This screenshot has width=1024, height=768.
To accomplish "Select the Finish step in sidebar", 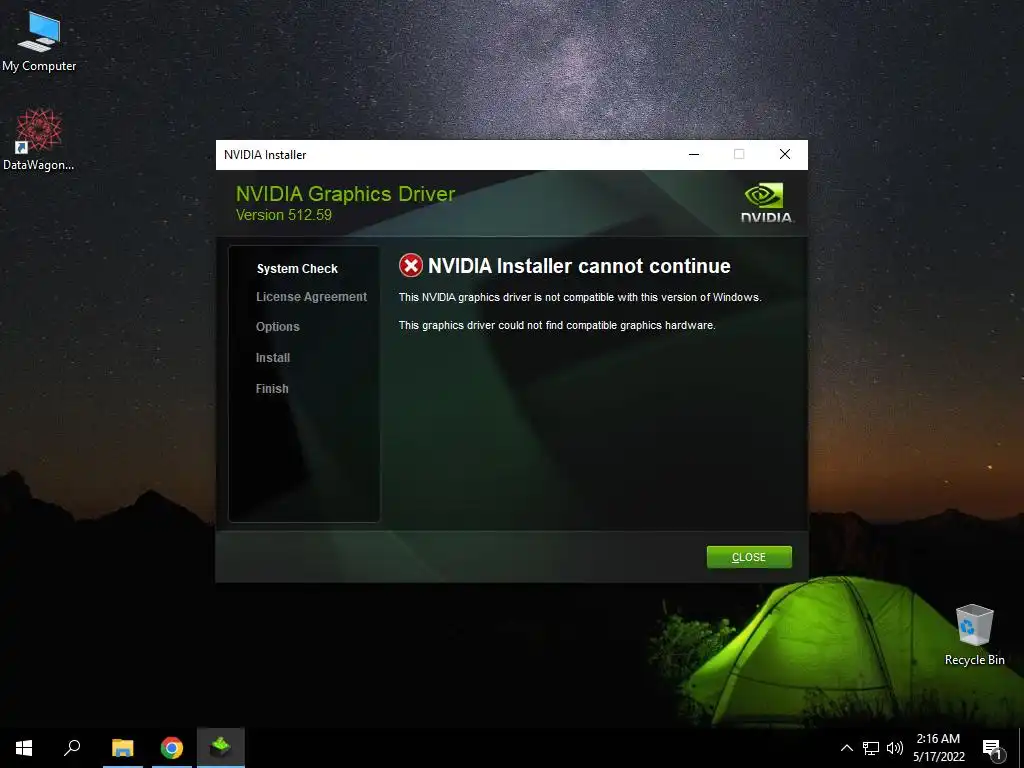I will point(272,389).
